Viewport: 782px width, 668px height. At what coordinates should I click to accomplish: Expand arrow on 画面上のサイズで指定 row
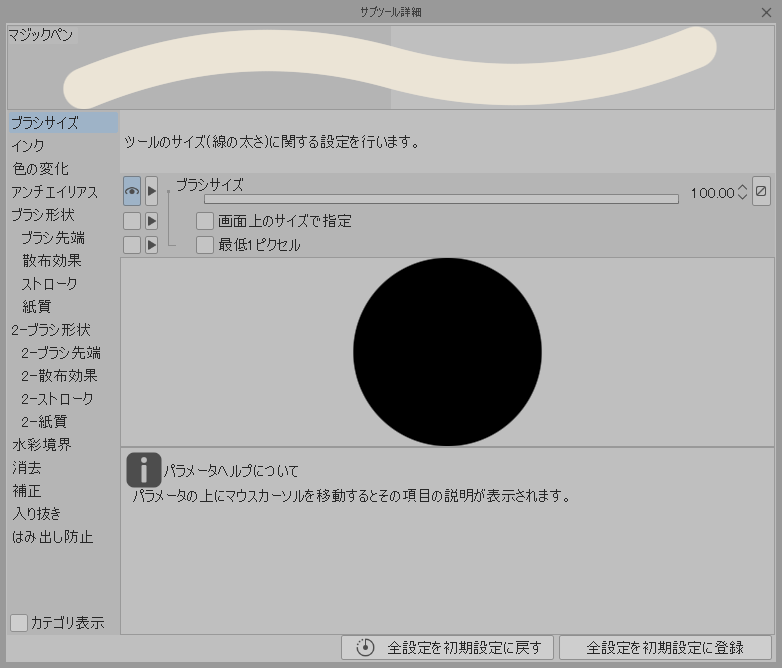click(x=152, y=221)
